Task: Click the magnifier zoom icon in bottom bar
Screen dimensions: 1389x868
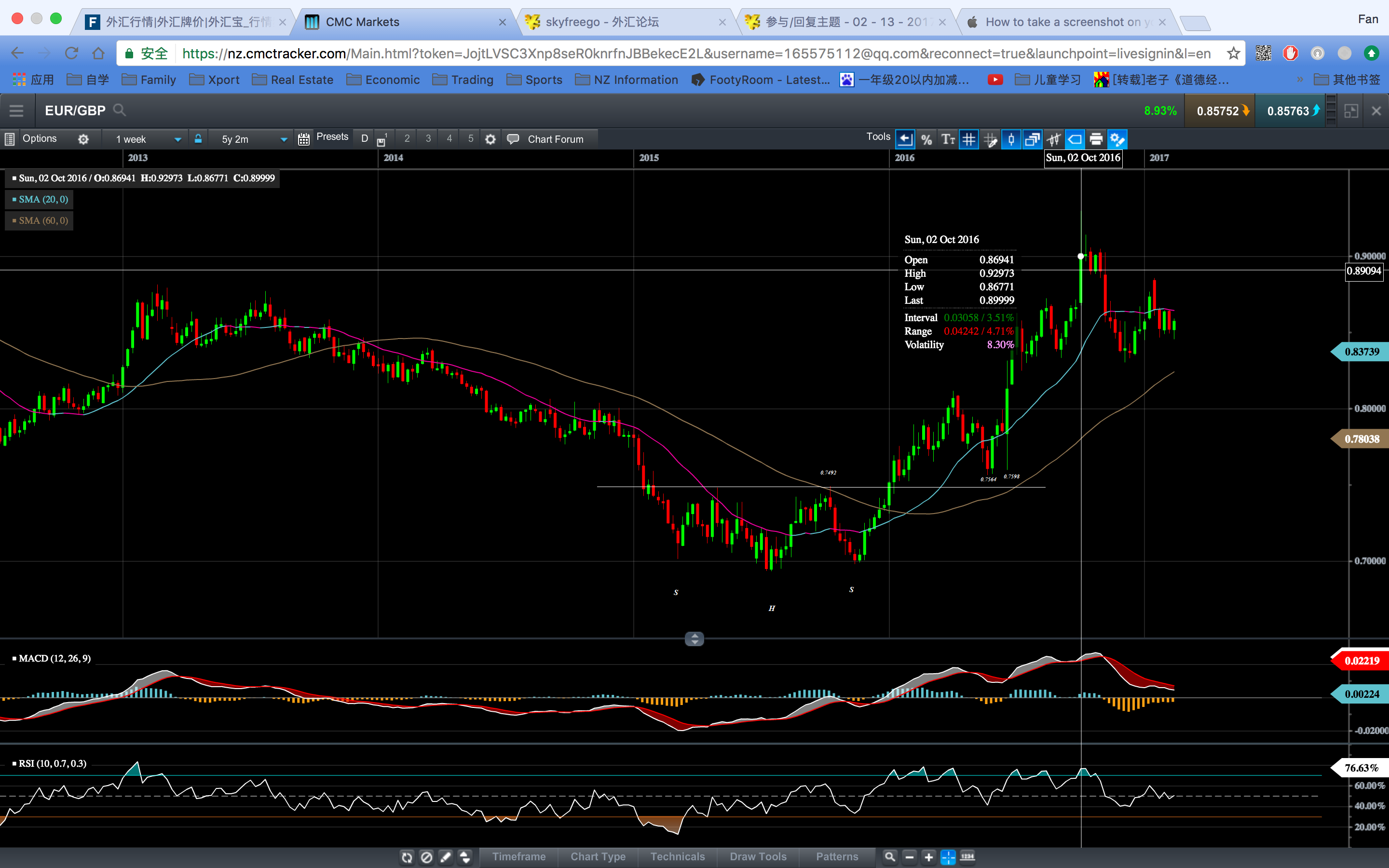Action: (890, 857)
